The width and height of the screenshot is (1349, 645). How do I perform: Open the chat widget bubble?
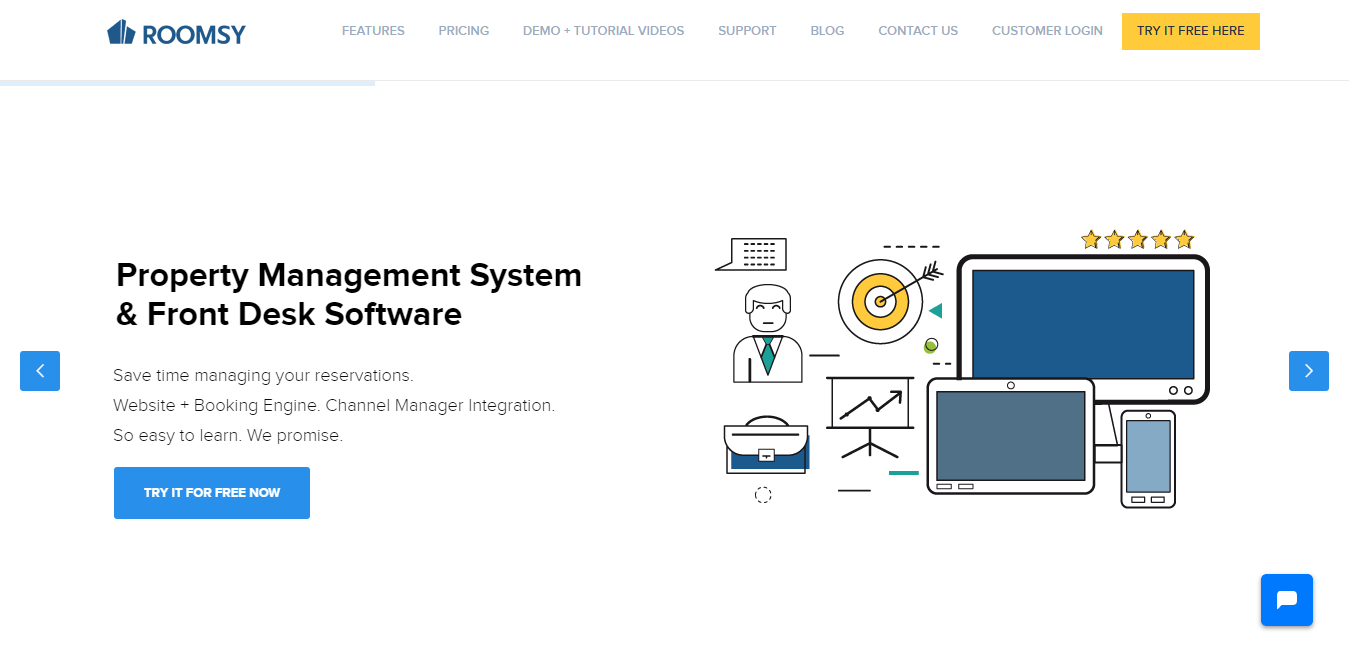coord(1286,600)
